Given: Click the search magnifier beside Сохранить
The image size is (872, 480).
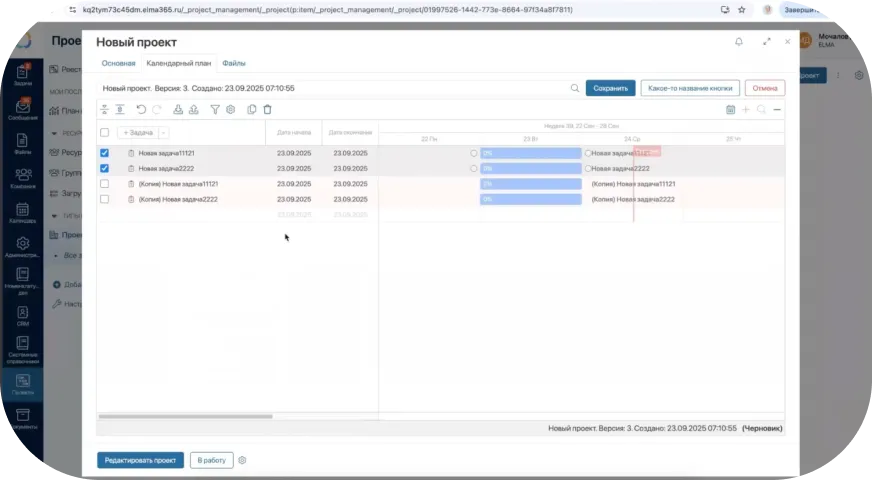Looking at the screenshot, I should click(x=575, y=88).
